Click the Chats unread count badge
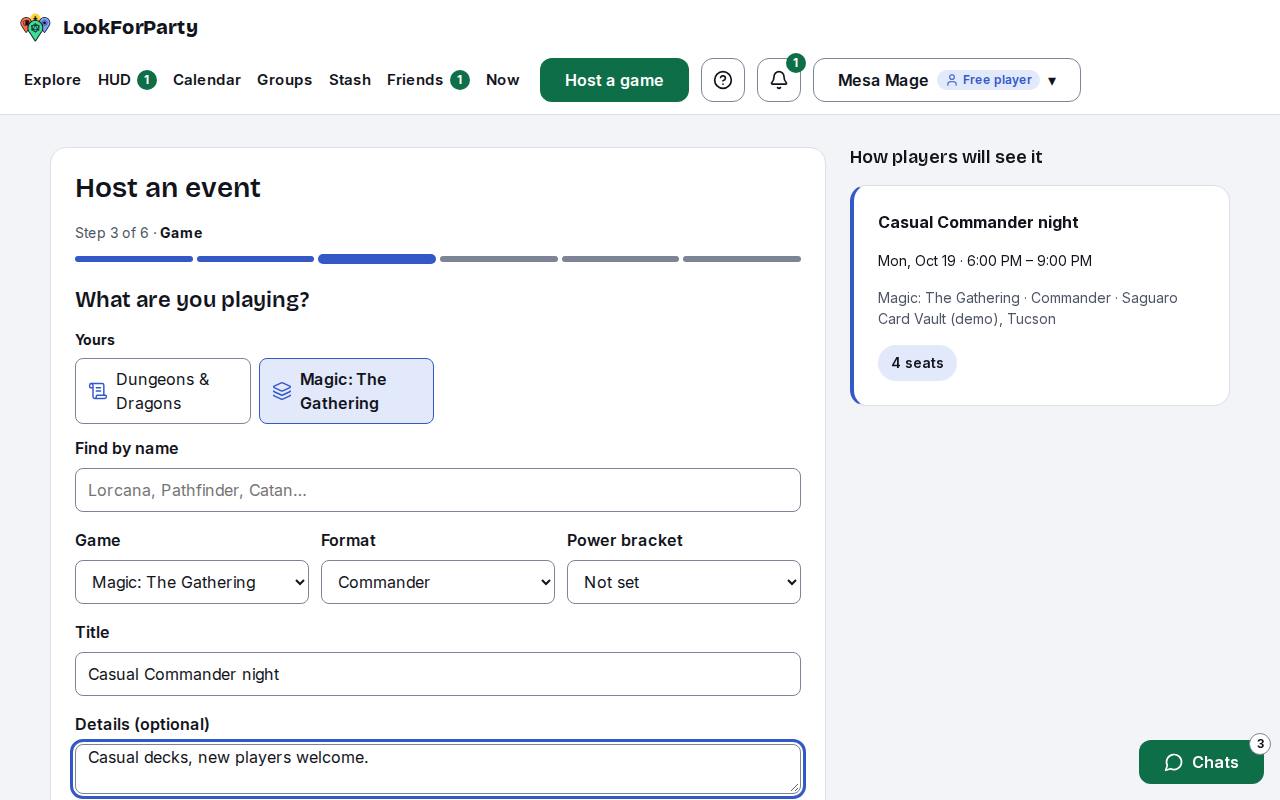This screenshot has height=800, width=1280. pyautogui.click(x=1260, y=744)
